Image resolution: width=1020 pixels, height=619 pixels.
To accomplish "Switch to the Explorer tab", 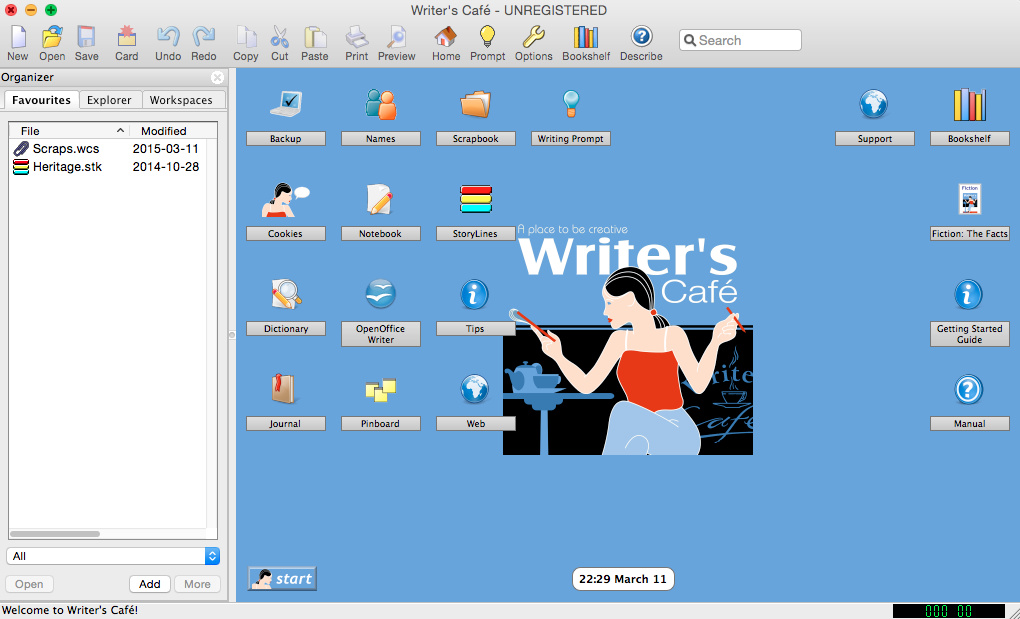I will pyautogui.click(x=109, y=100).
